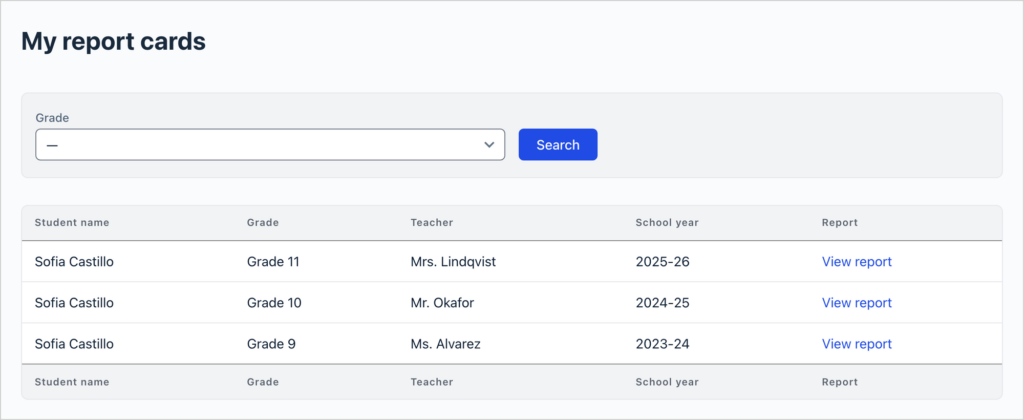The image size is (1024, 420).
Task: Click the top 'Teacher' column header
Action: (x=432, y=223)
